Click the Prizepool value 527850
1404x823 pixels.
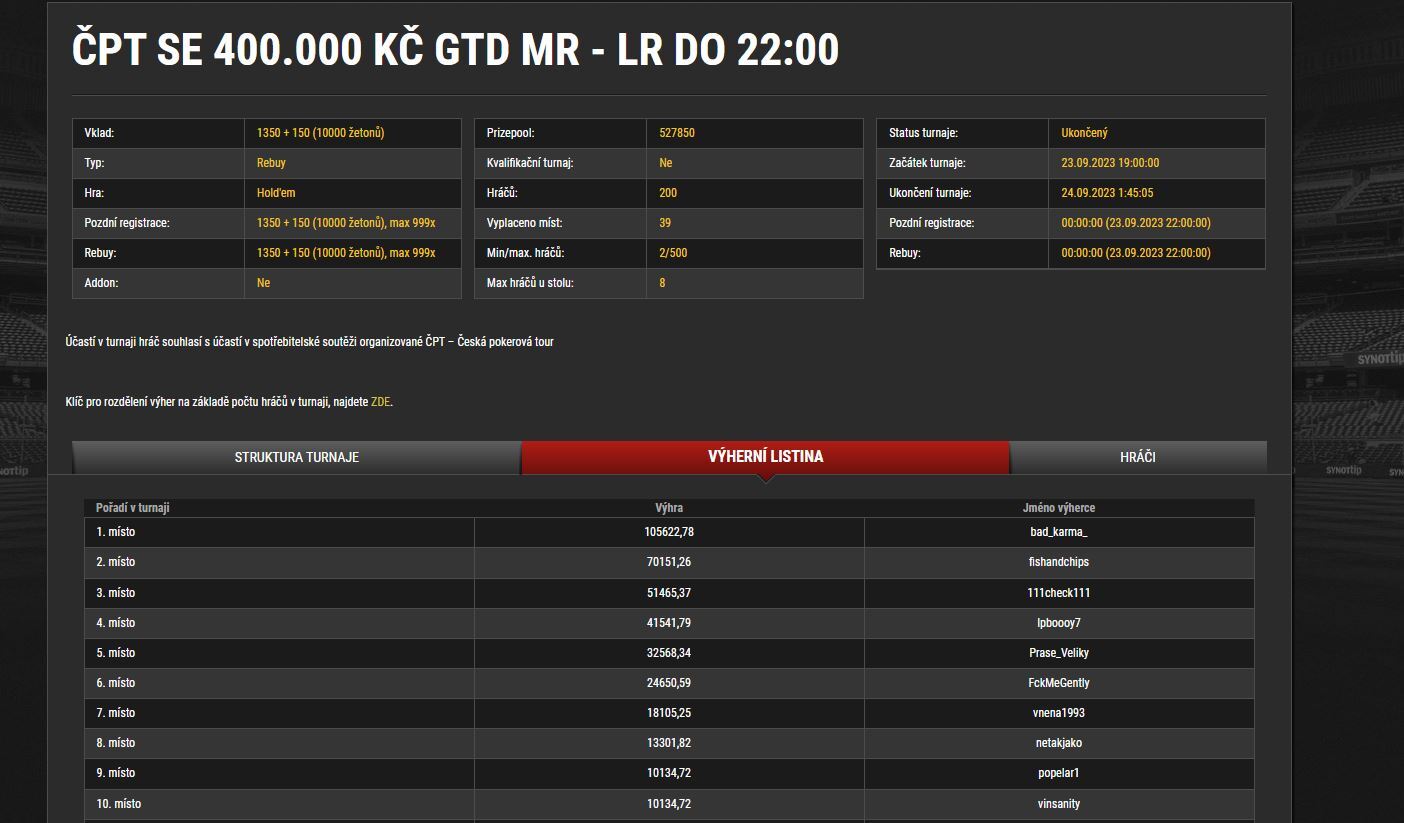(x=677, y=133)
